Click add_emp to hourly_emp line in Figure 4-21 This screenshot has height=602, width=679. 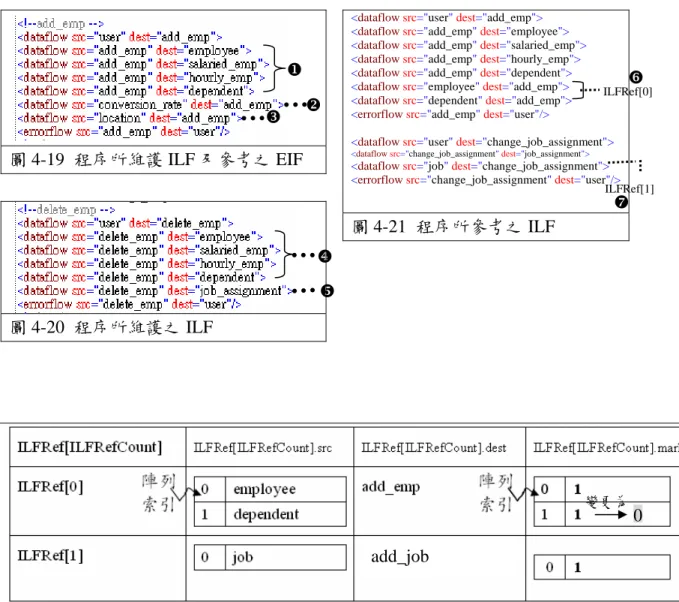(x=466, y=59)
